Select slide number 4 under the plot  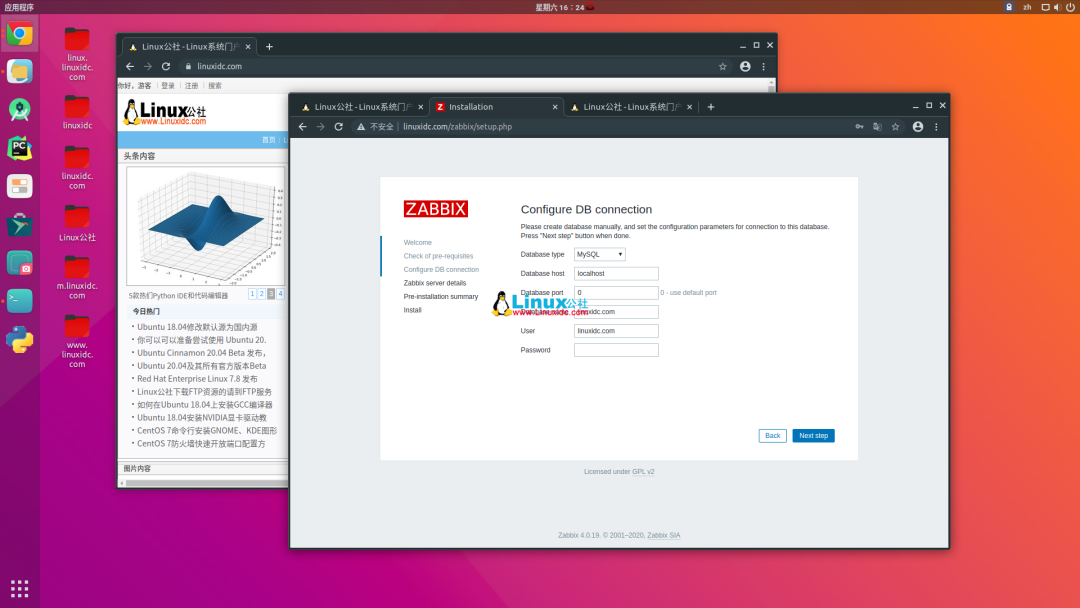coord(280,294)
